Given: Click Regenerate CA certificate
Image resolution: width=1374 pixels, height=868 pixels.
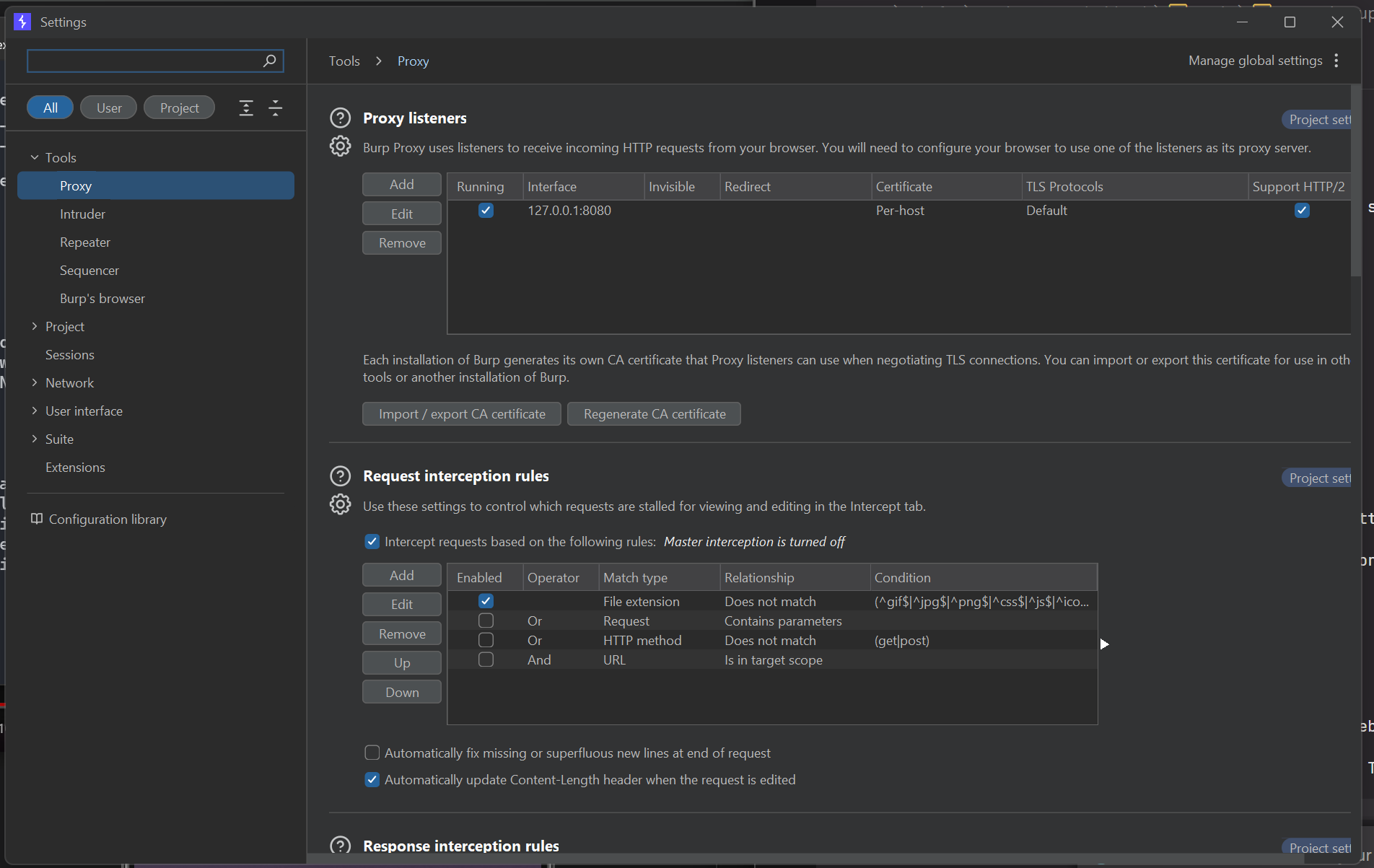Looking at the screenshot, I should pos(655,414).
